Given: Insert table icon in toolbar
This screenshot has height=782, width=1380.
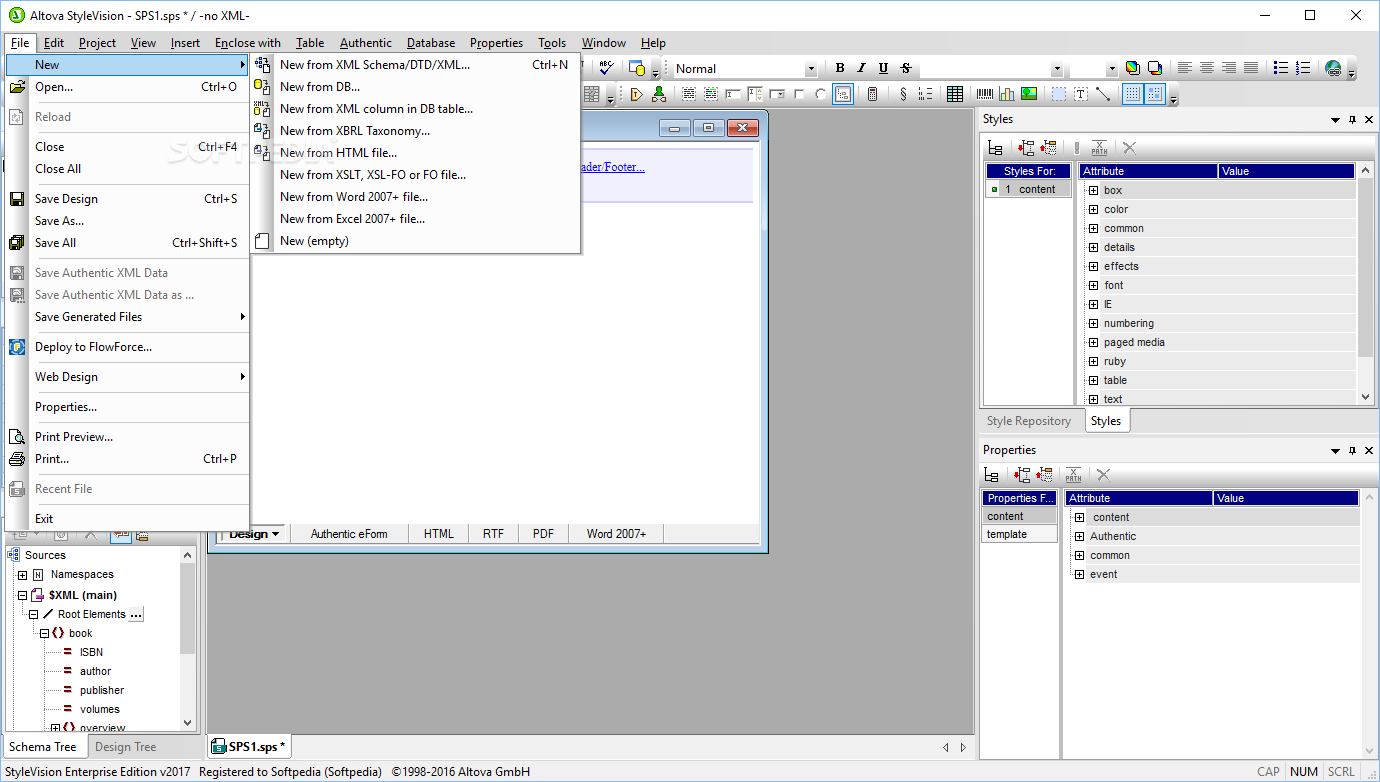Looking at the screenshot, I should [955, 94].
